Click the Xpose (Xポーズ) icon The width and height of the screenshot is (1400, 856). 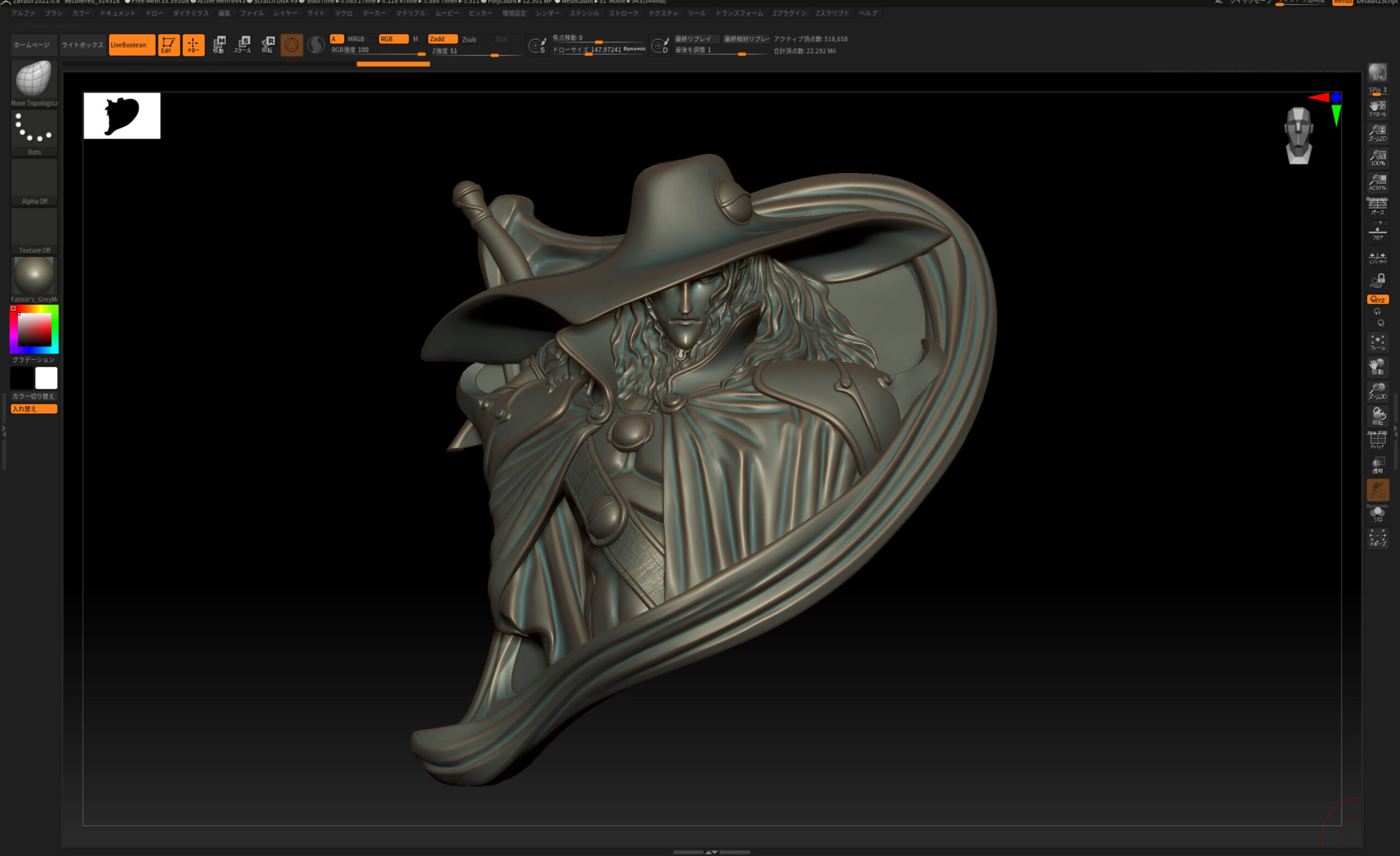[x=1377, y=538]
